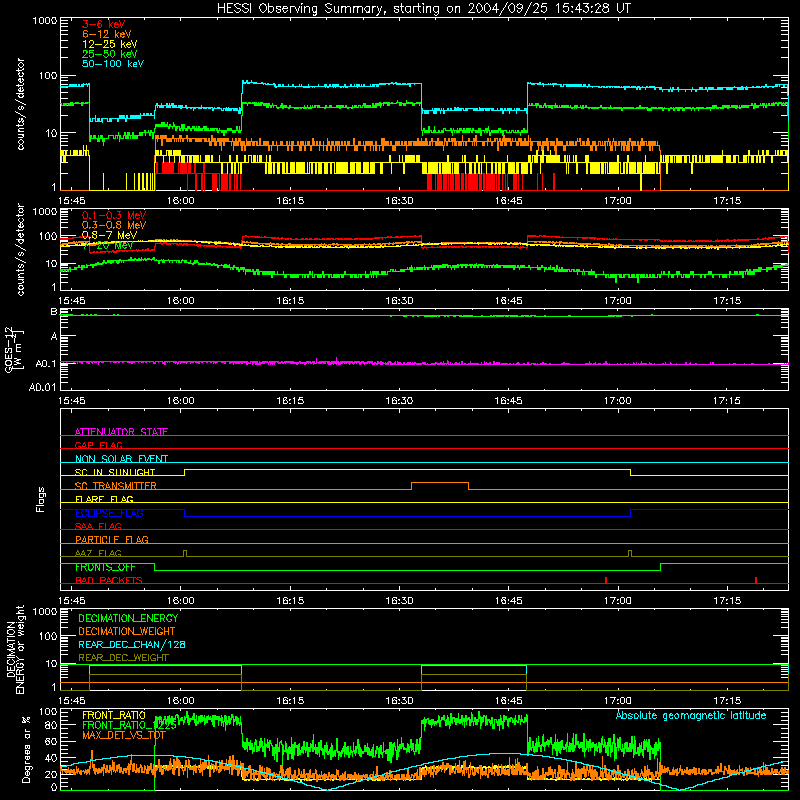The width and height of the screenshot is (800, 800).
Task: Click the AAZ_FLAG label
Action: (x=98, y=553)
